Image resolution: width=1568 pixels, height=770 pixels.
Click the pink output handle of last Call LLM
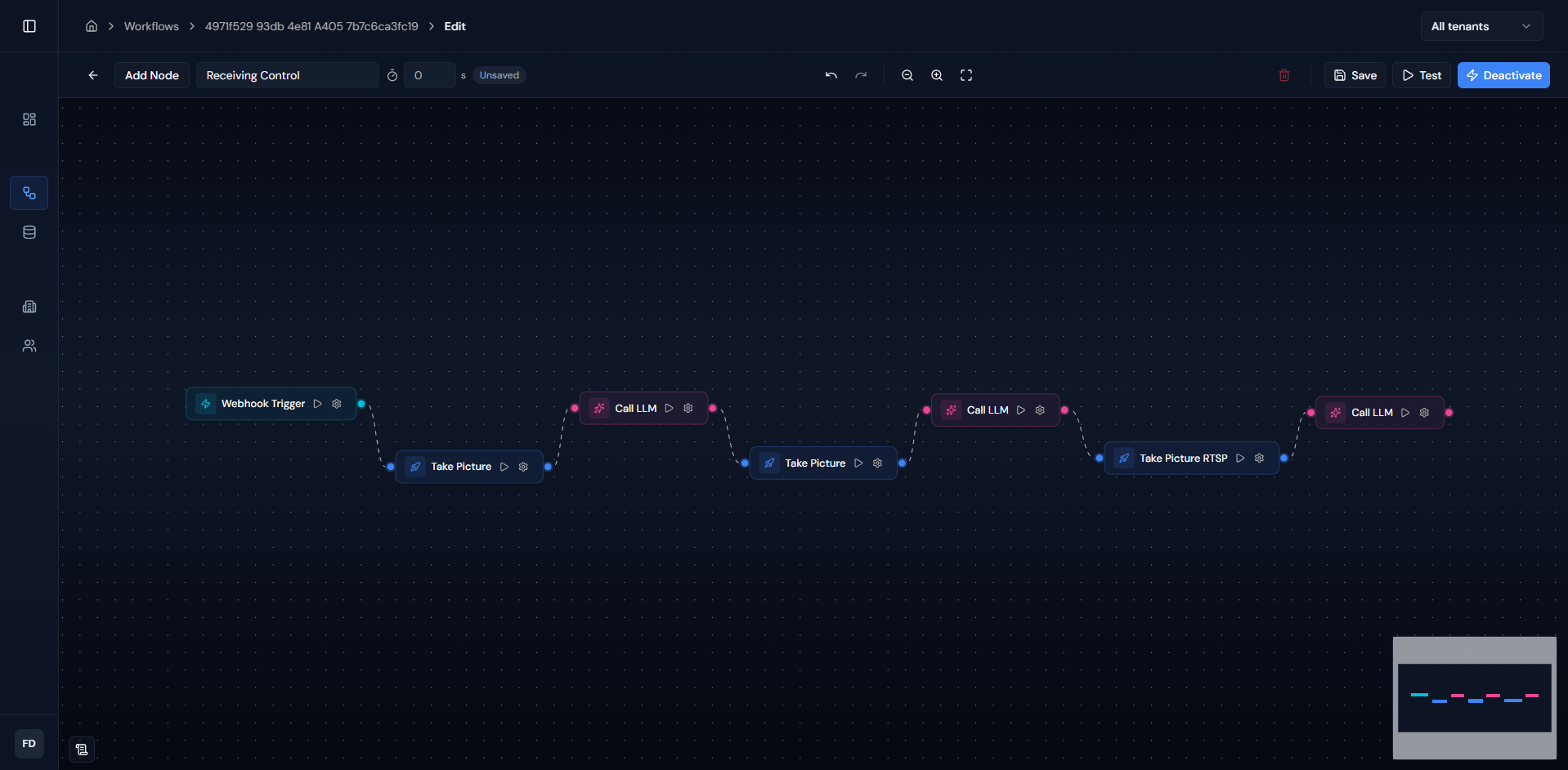pyautogui.click(x=1449, y=413)
